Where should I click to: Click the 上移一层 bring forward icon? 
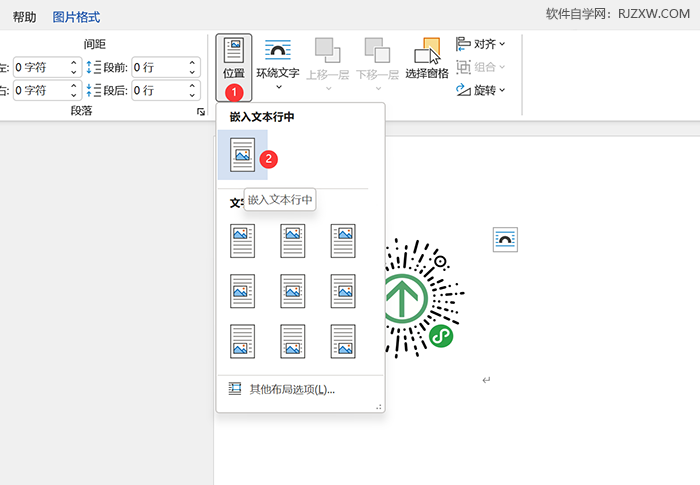328,50
